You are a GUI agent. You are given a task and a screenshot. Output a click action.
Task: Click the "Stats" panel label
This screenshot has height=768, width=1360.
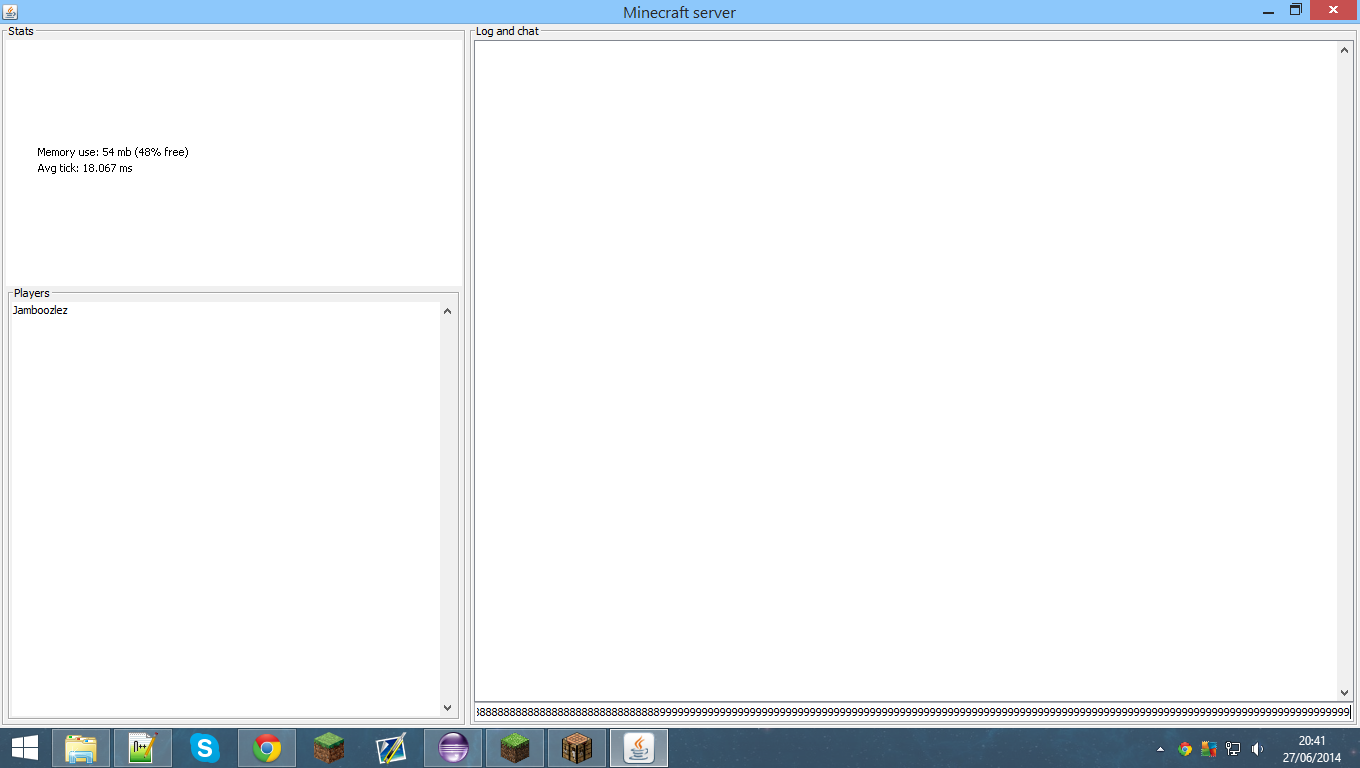[21, 31]
